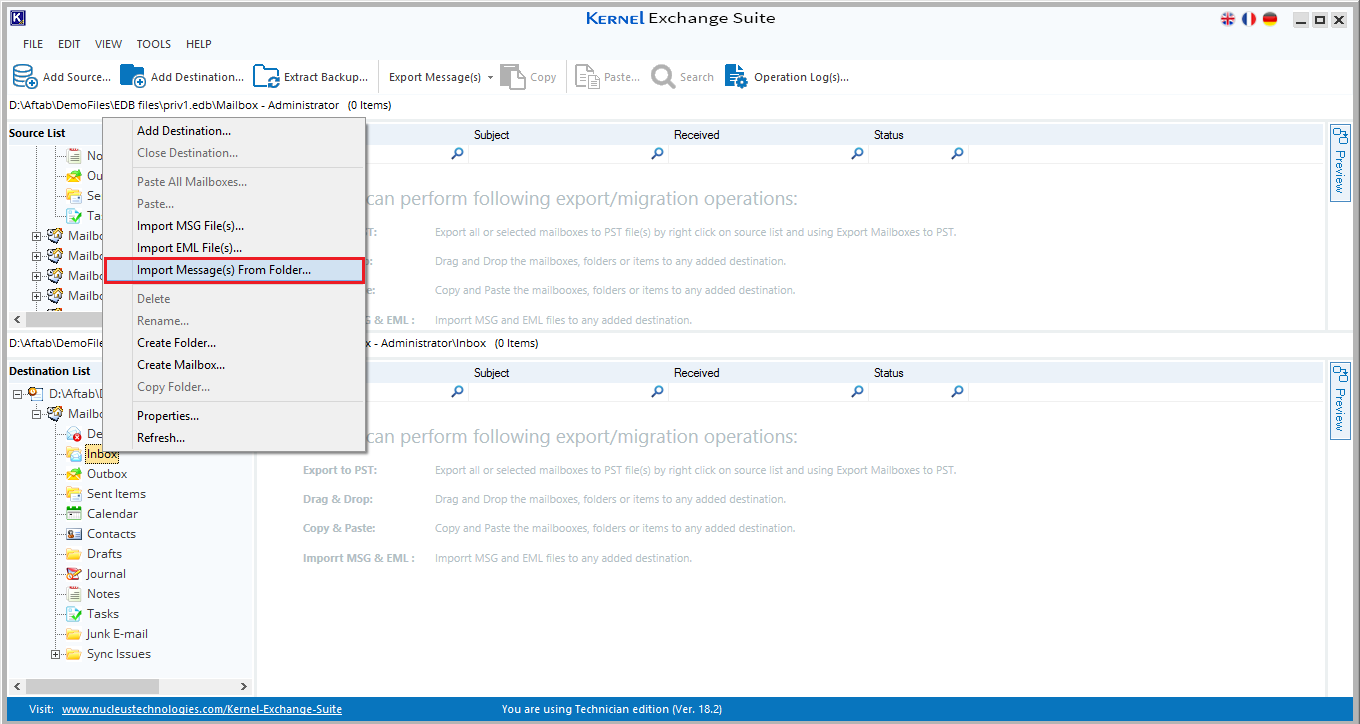Viewport: 1360px width, 724px height.
Task: Open the upper Preview side panel
Action: (1340, 163)
